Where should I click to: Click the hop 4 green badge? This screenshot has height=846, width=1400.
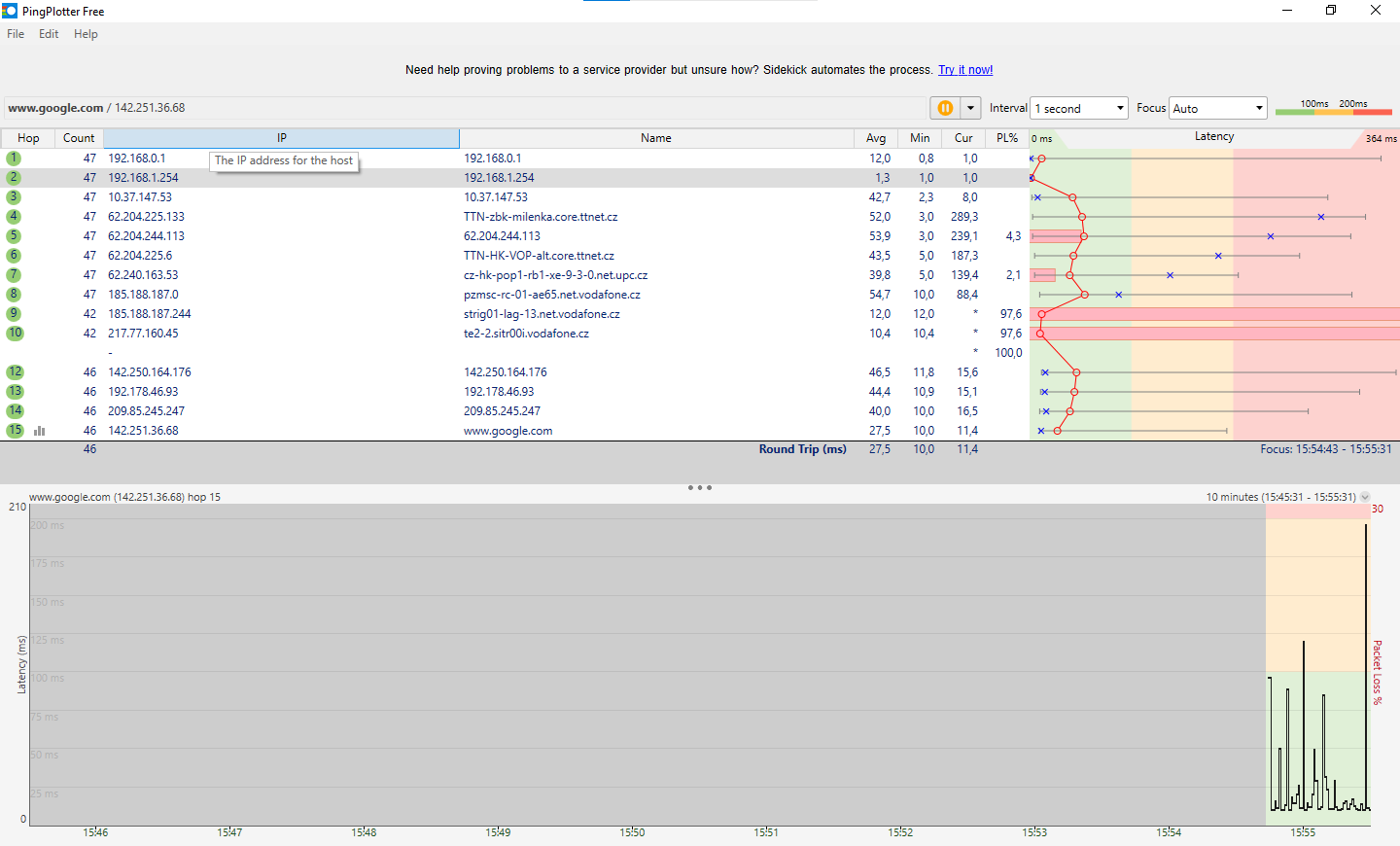[14, 217]
